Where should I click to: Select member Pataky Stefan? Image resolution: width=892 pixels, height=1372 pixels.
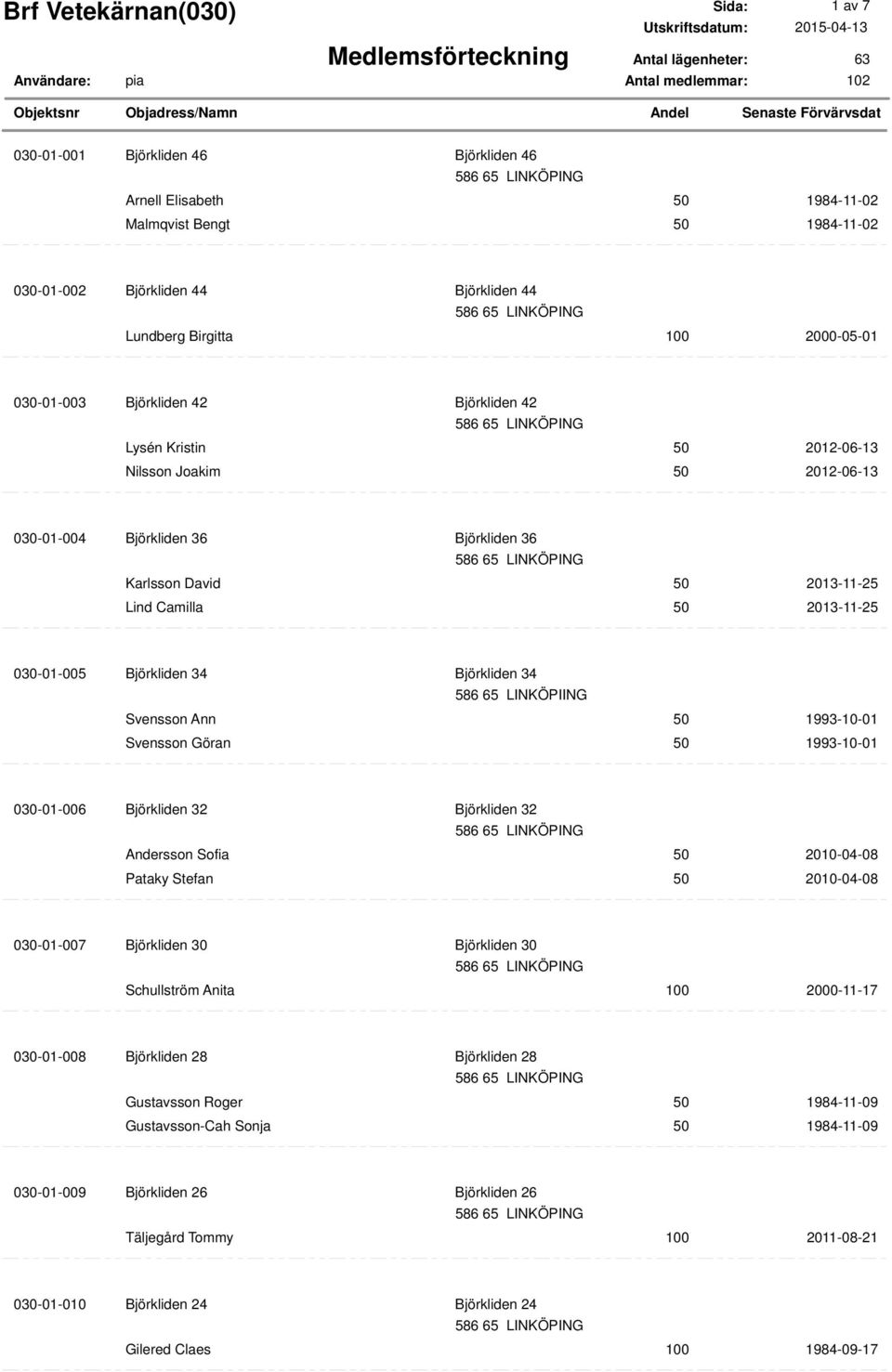pyautogui.click(x=169, y=879)
